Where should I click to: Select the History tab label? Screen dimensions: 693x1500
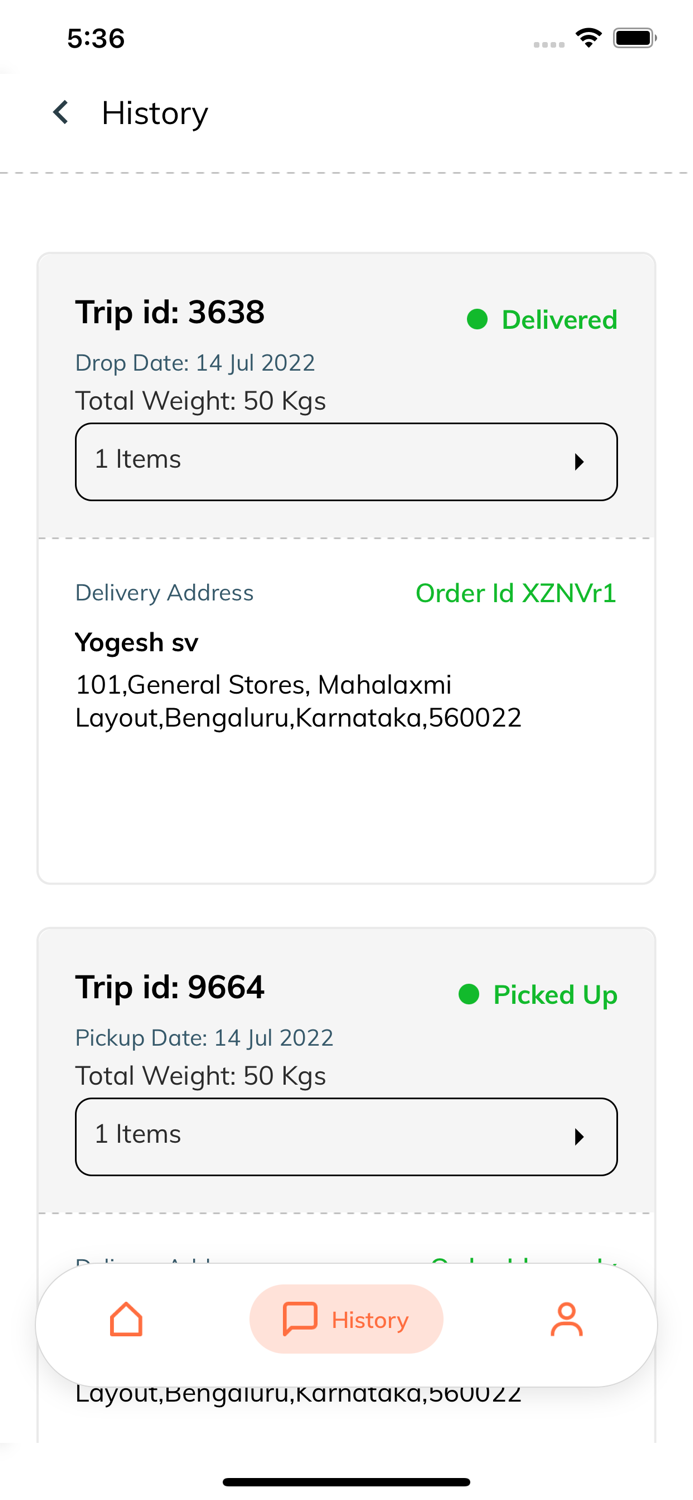click(370, 1320)
